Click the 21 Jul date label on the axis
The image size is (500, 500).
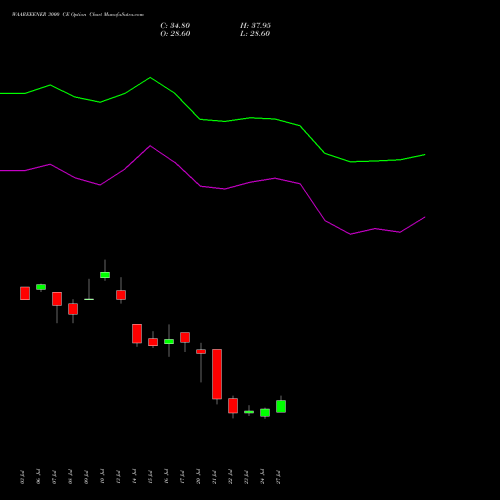(214, 477)
